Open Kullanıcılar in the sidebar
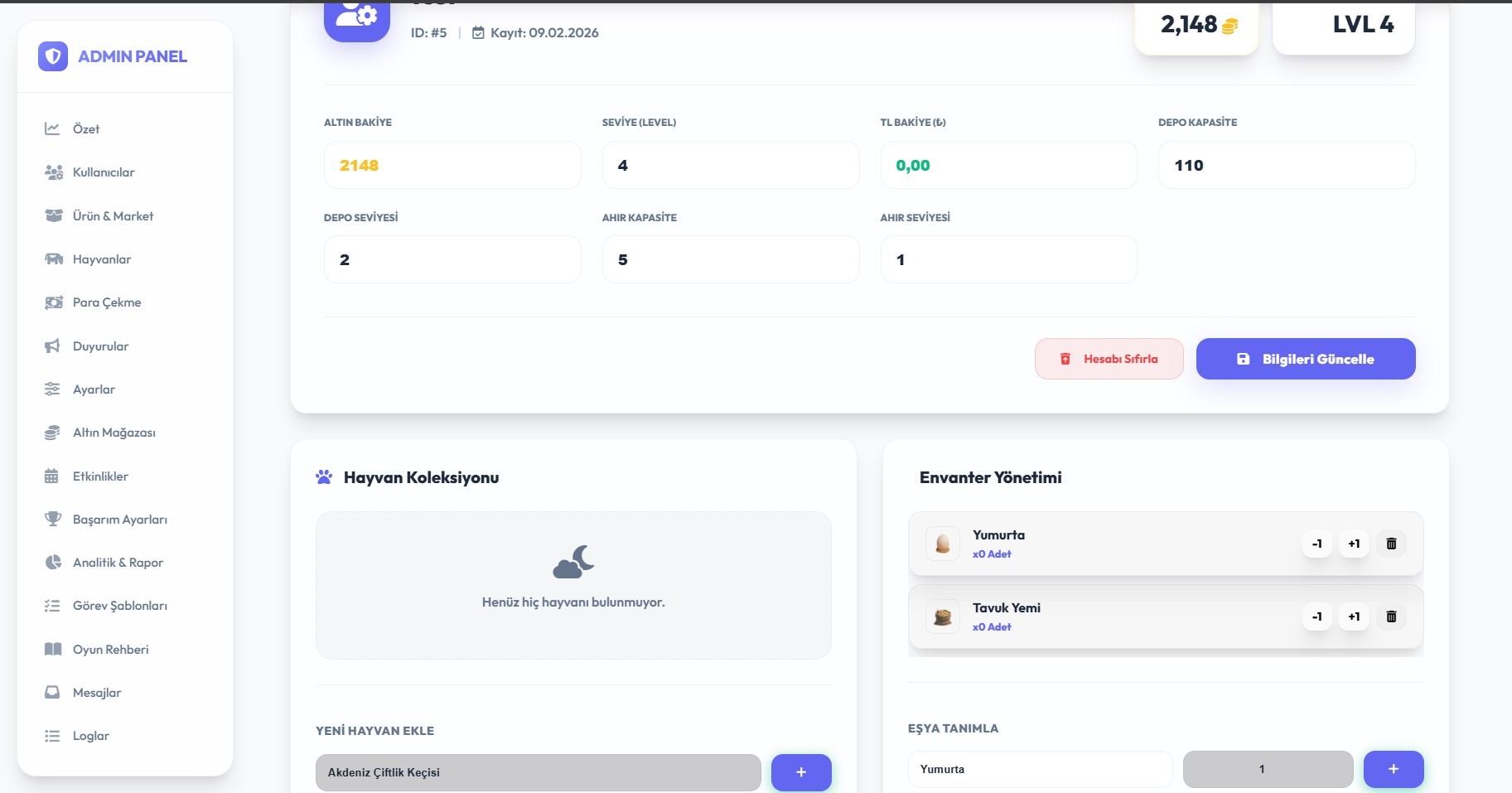 tap(104, 172)
